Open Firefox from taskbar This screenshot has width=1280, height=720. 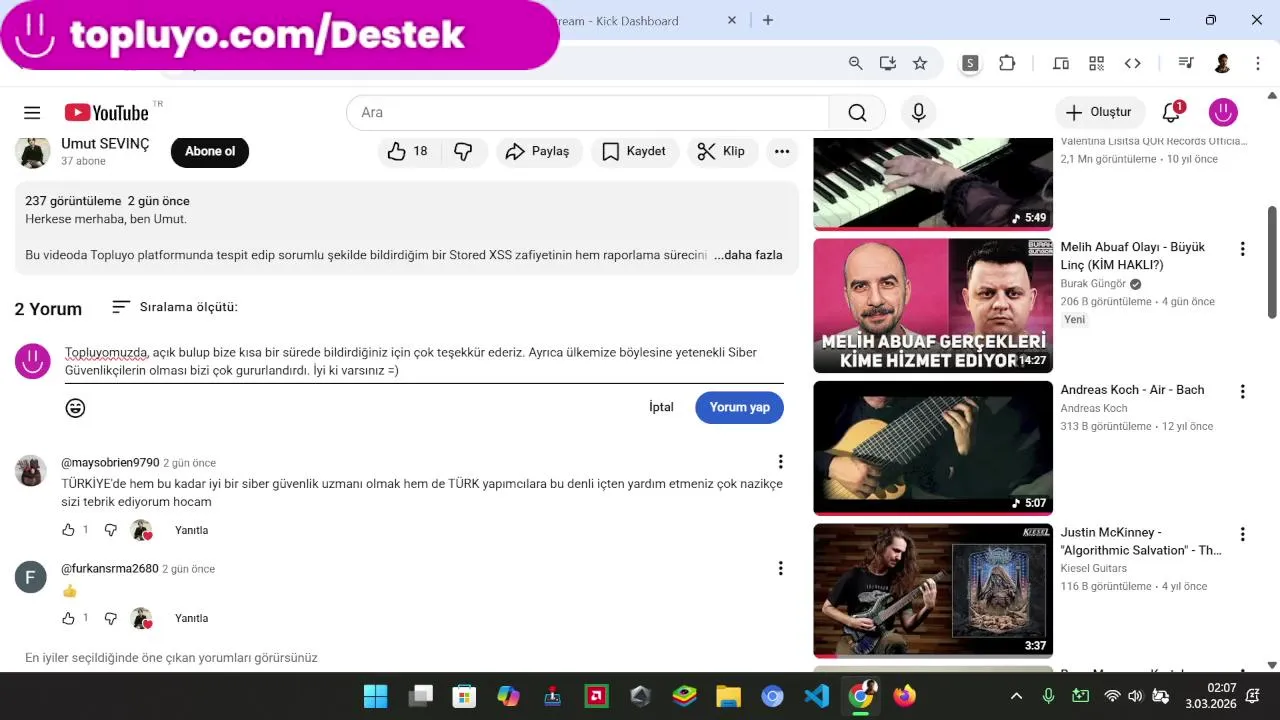coord(904,696)
